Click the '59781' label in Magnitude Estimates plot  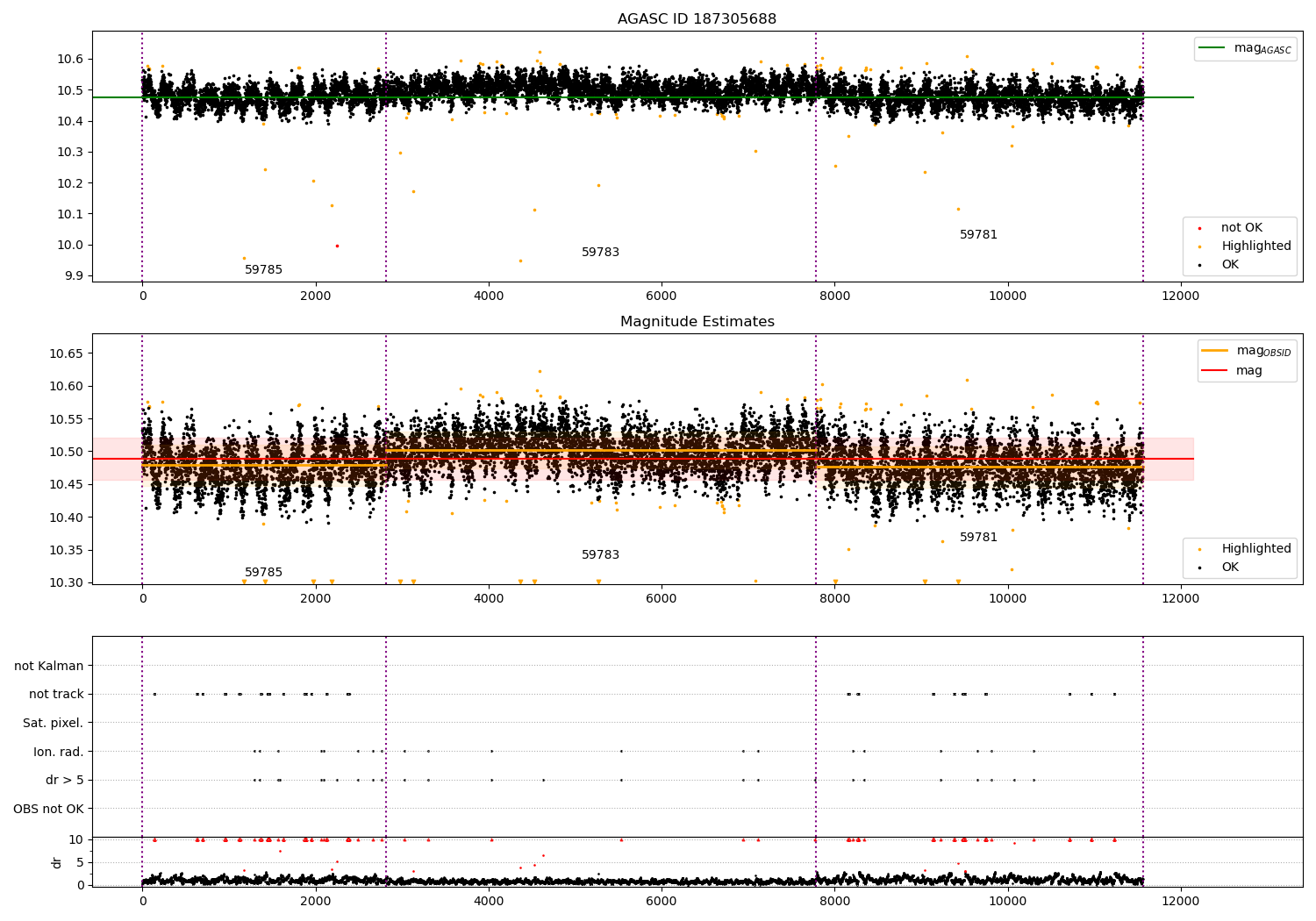tap(978, 538)
